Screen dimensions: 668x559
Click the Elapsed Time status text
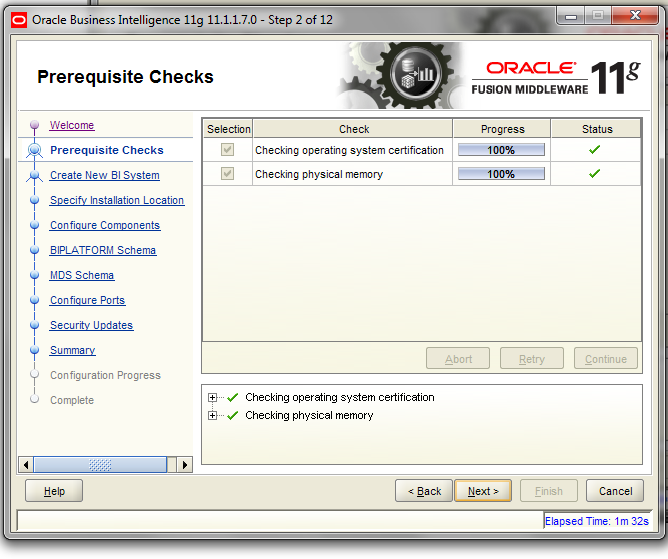tap(596, 521)
